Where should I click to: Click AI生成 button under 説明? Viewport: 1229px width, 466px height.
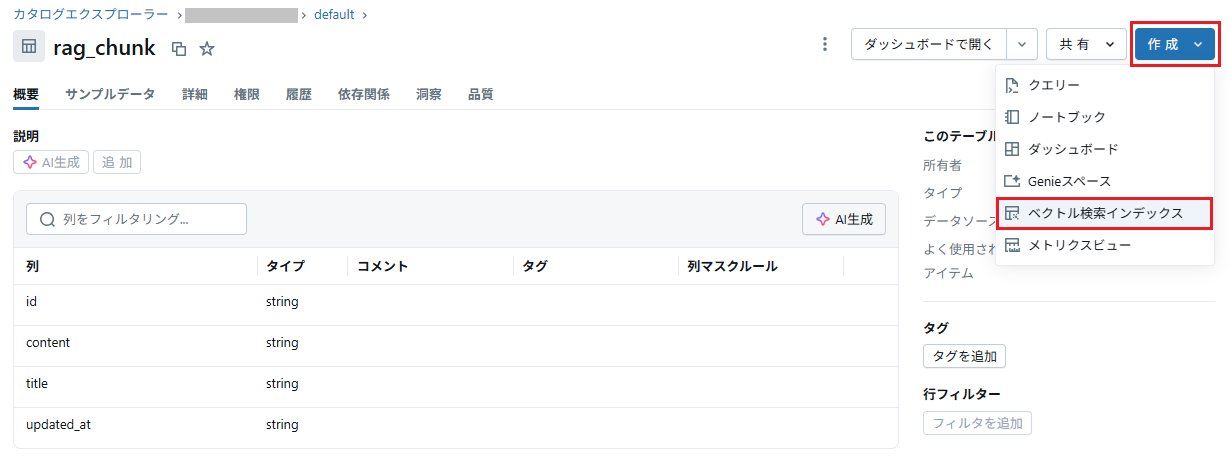(x=51, y=162)
